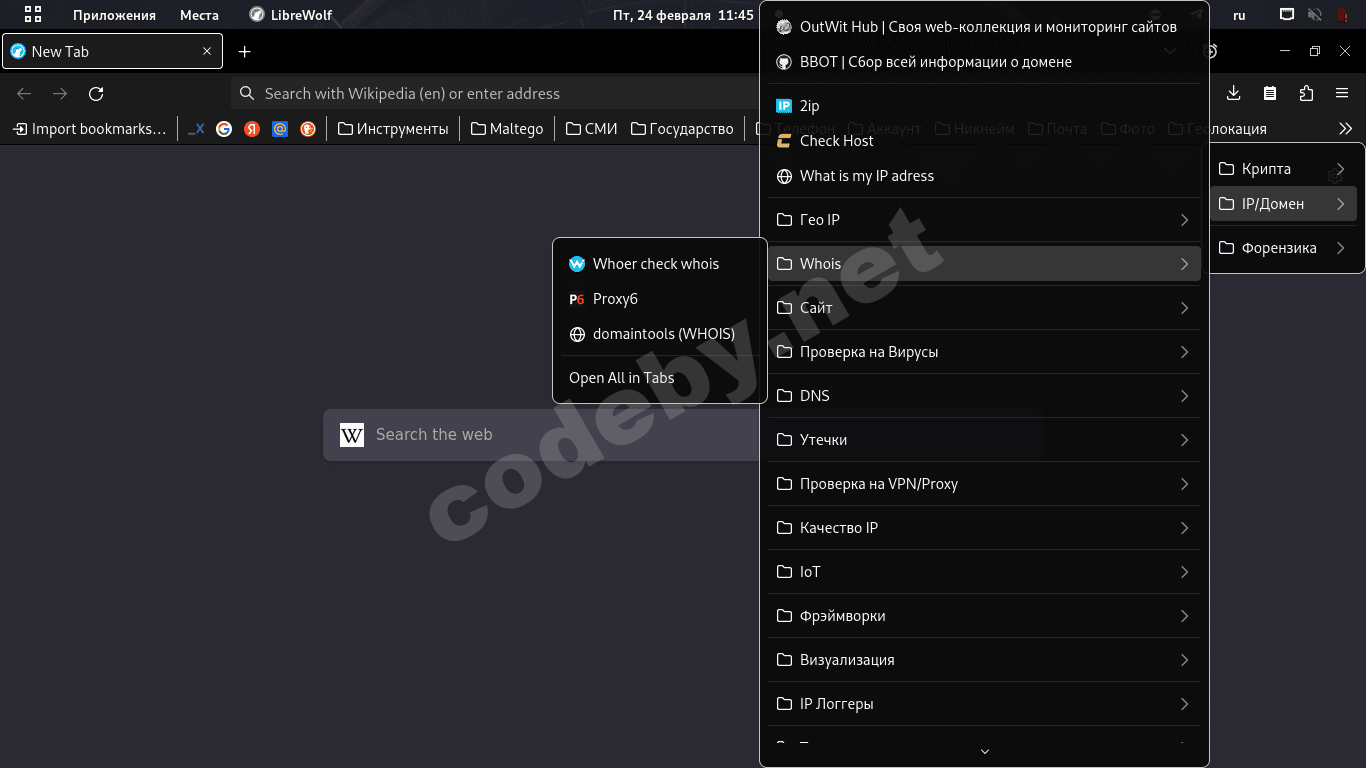Expand the Визуализация folder
The height and width of the screenshot is (768, 1366).
click(x=984, y=660)
